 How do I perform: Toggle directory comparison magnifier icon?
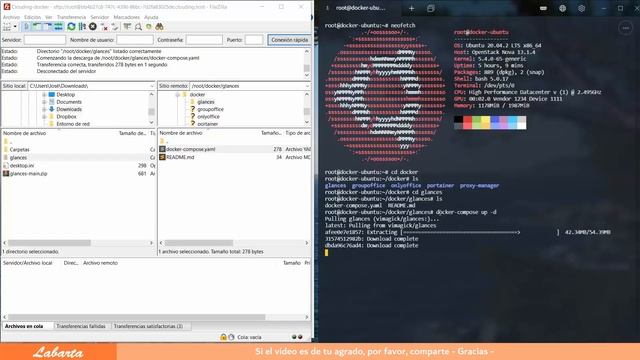pos(138,27)
